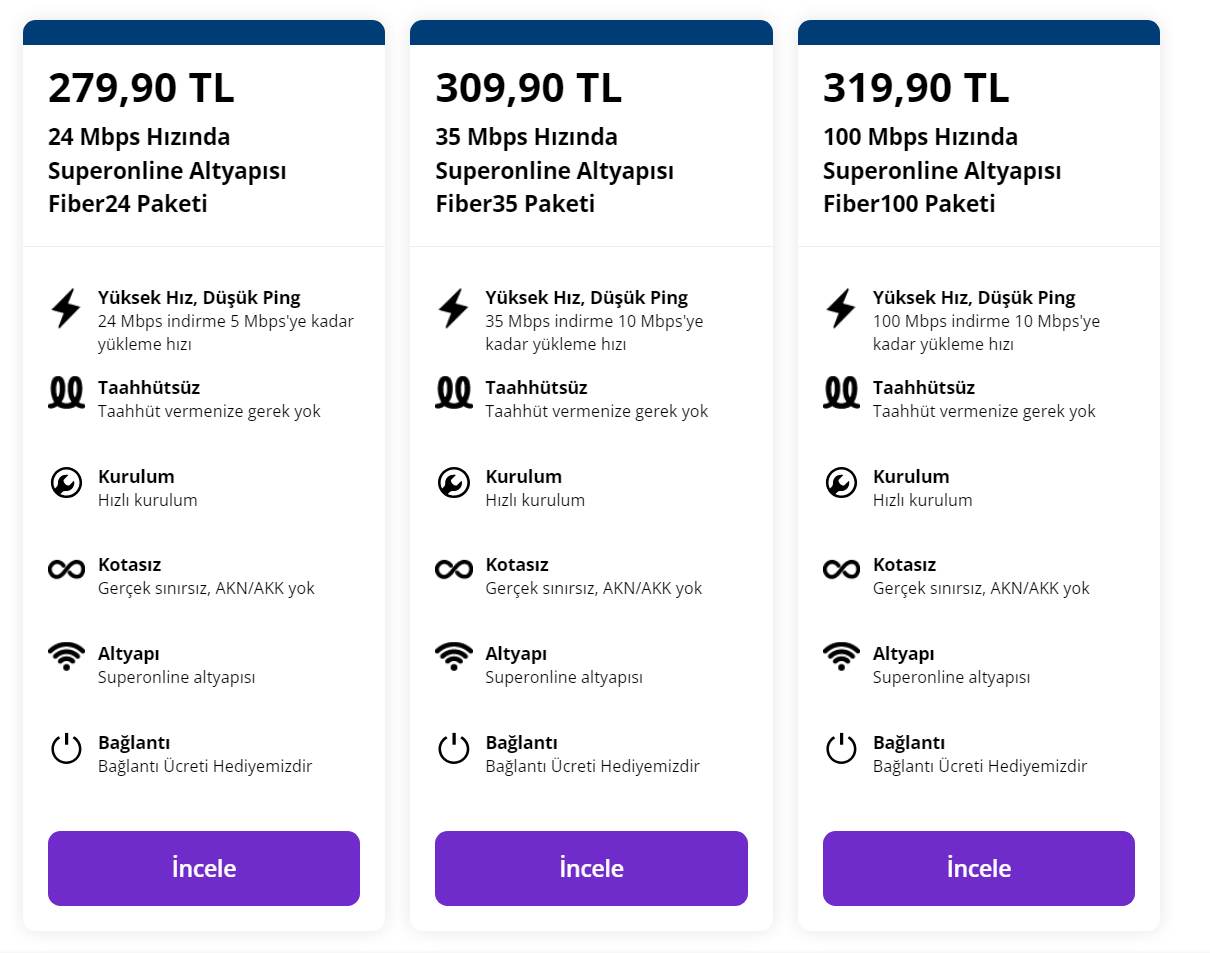The width and height of the screenshot is (1210, 953).
Task: Open İncele for the 100 Mbps package
Action: pyautogui.click(x=978, y=868)
